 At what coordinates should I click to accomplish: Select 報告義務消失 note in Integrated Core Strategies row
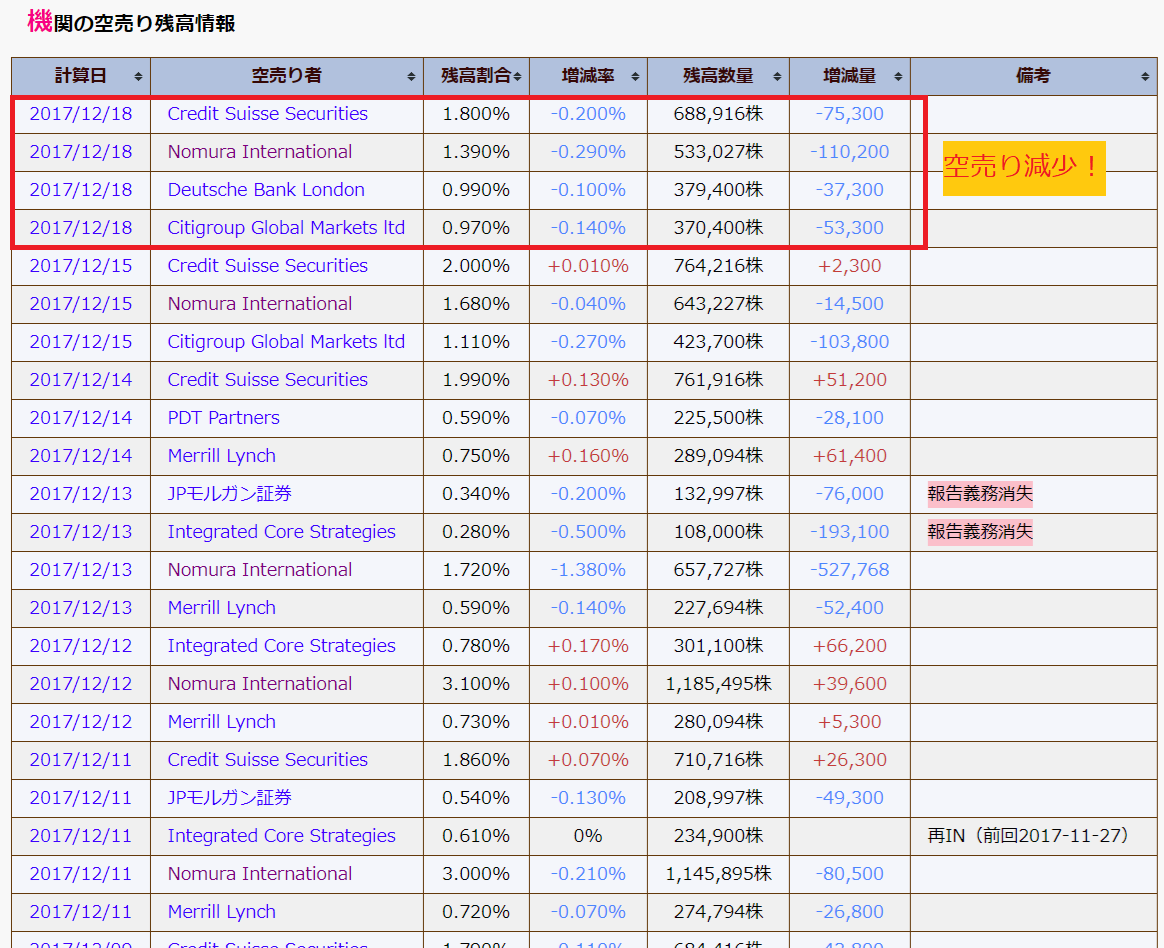(980, 532)
